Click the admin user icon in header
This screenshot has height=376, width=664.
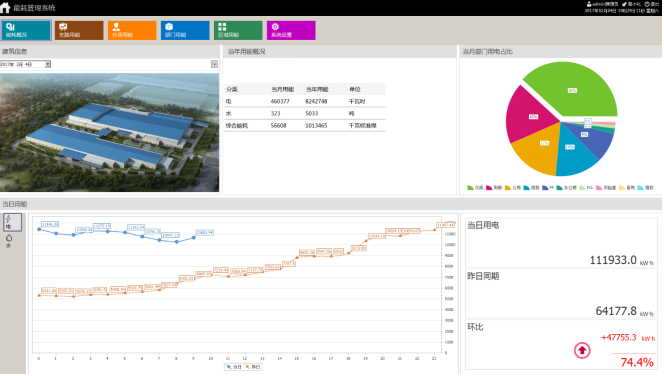[x=589, y=4]
